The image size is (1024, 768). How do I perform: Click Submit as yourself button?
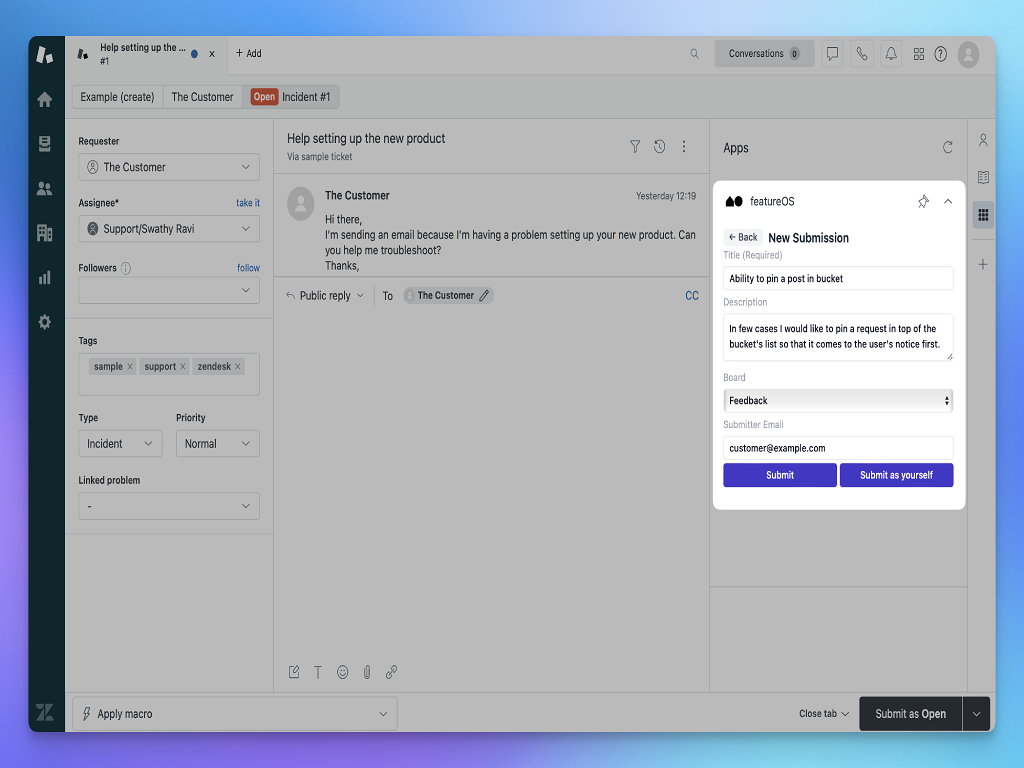pos(896,475)
